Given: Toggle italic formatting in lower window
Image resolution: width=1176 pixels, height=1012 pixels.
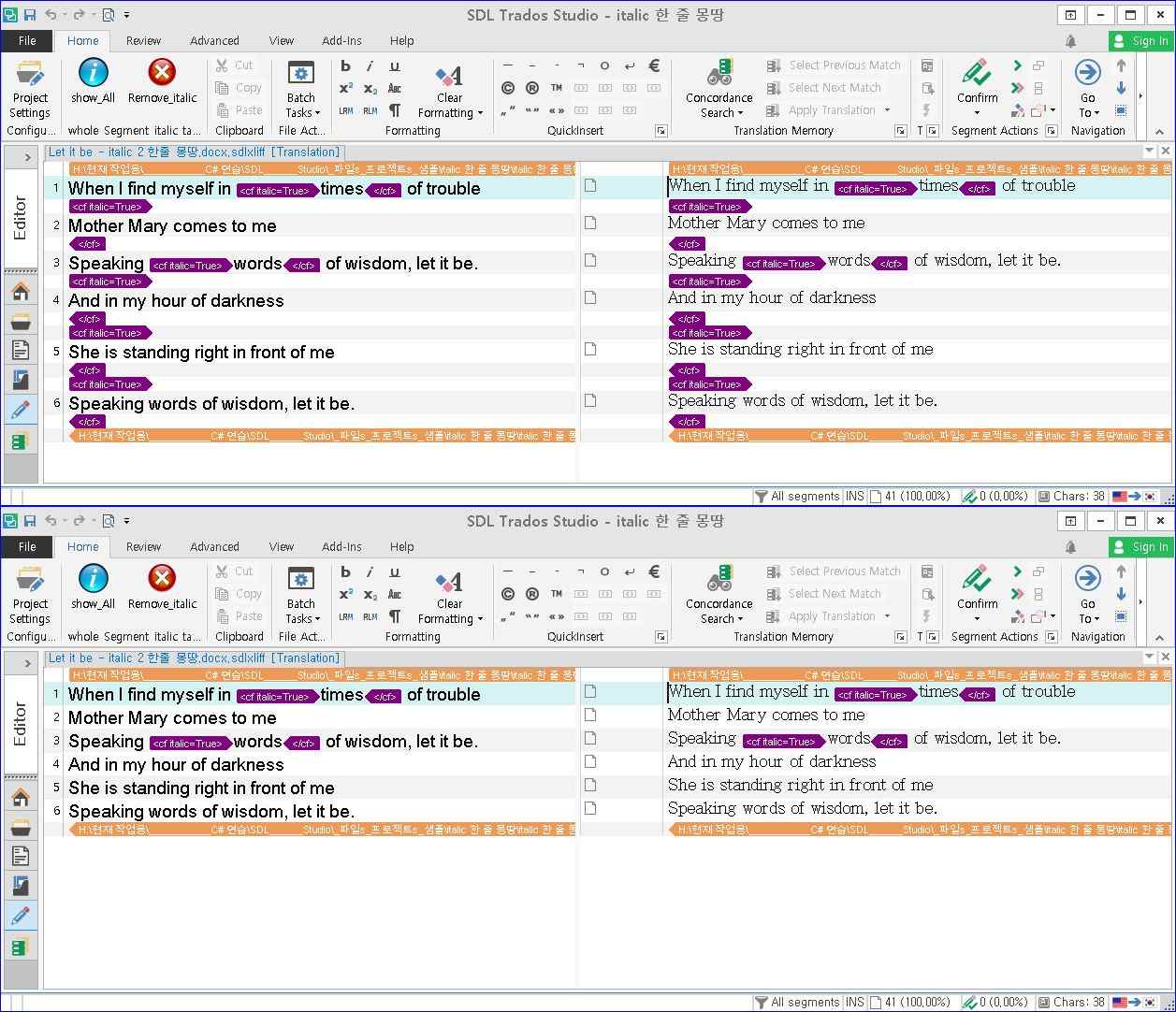Looking at the screenshot, I should (370, 571).
